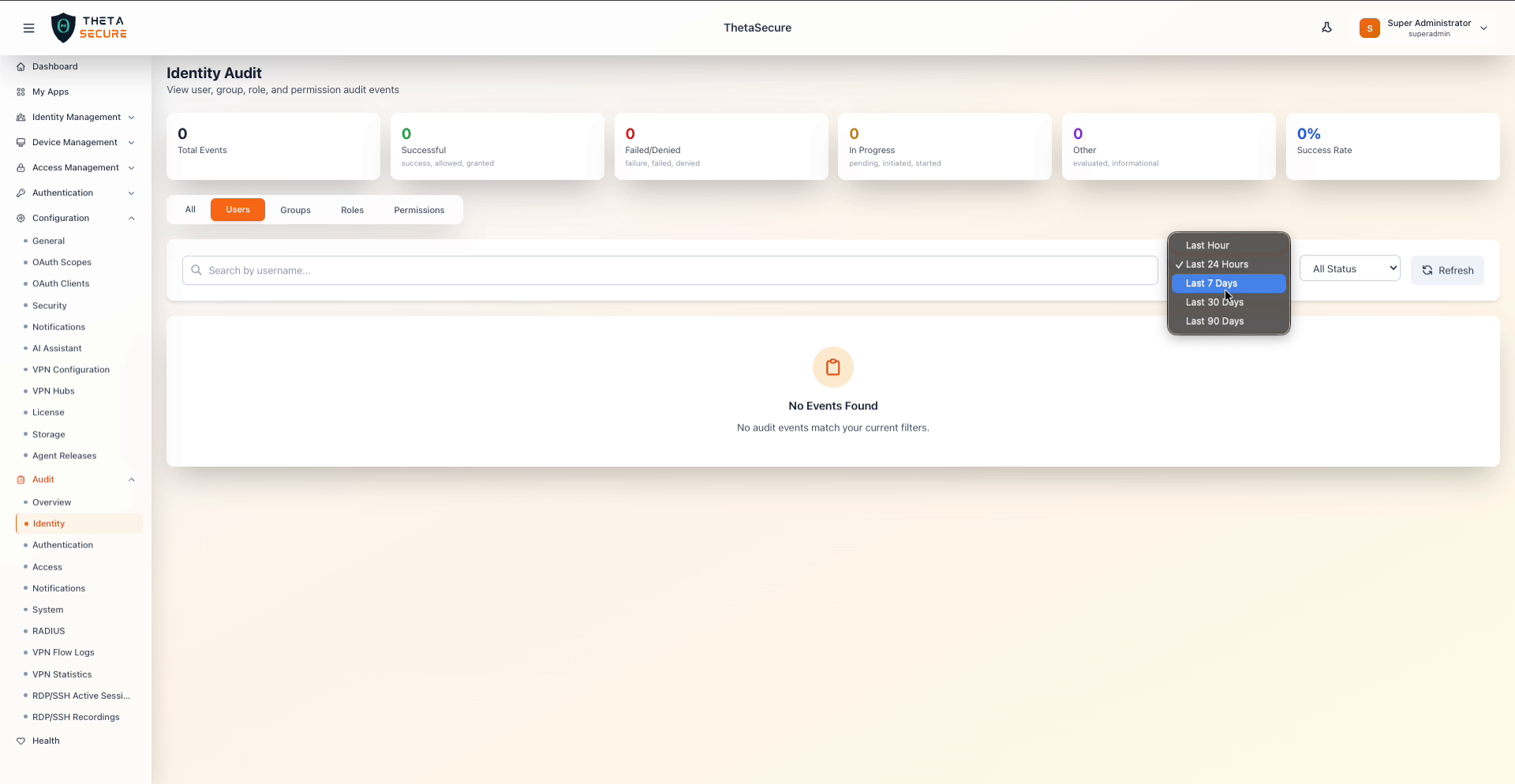Open Configuration via the gear icon
1515x784 pixels.
click(x=19, y=218)
